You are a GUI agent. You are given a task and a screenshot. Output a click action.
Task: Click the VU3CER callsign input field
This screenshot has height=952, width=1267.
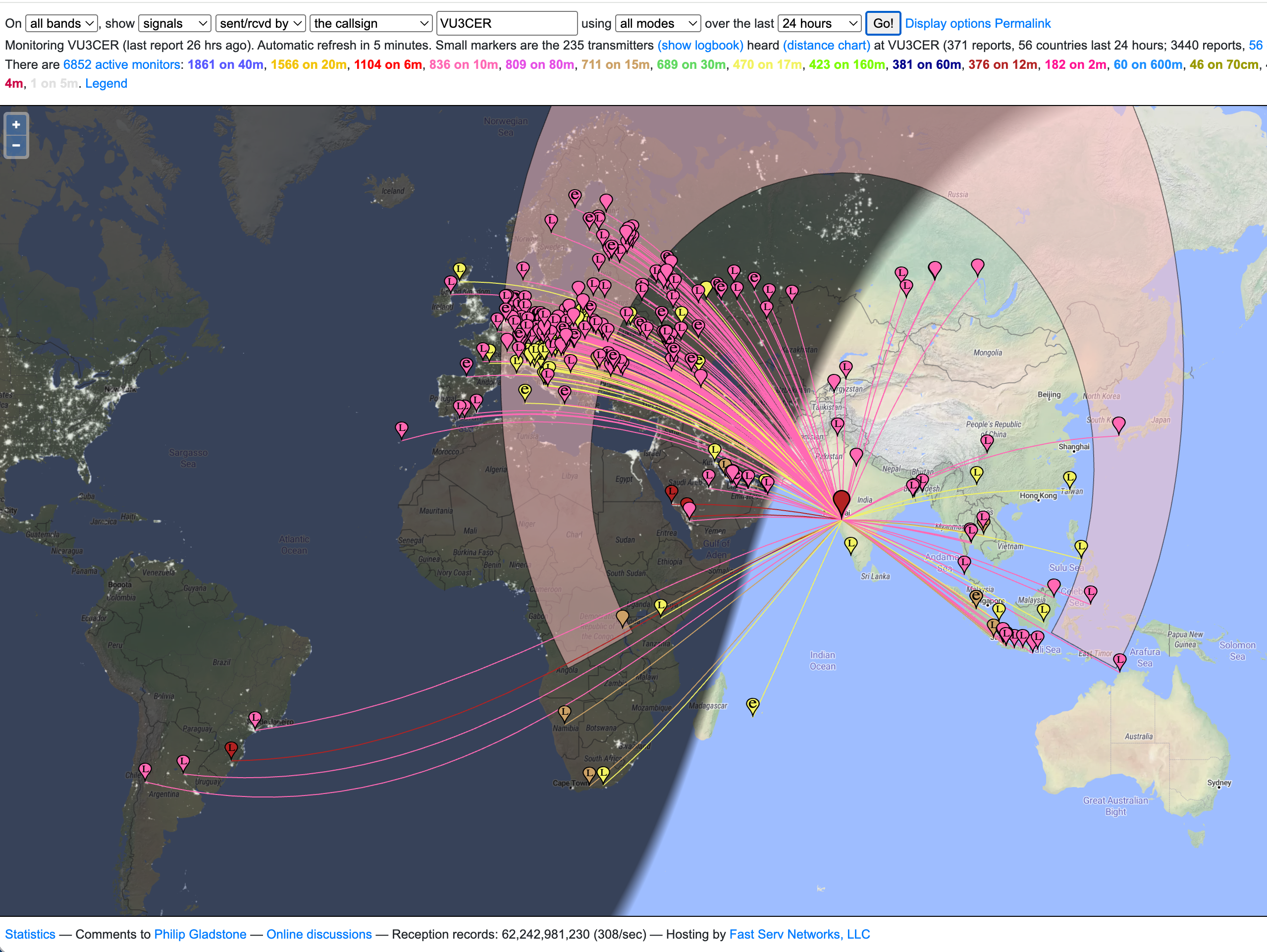pyautogui.click(x=506, y=23)
